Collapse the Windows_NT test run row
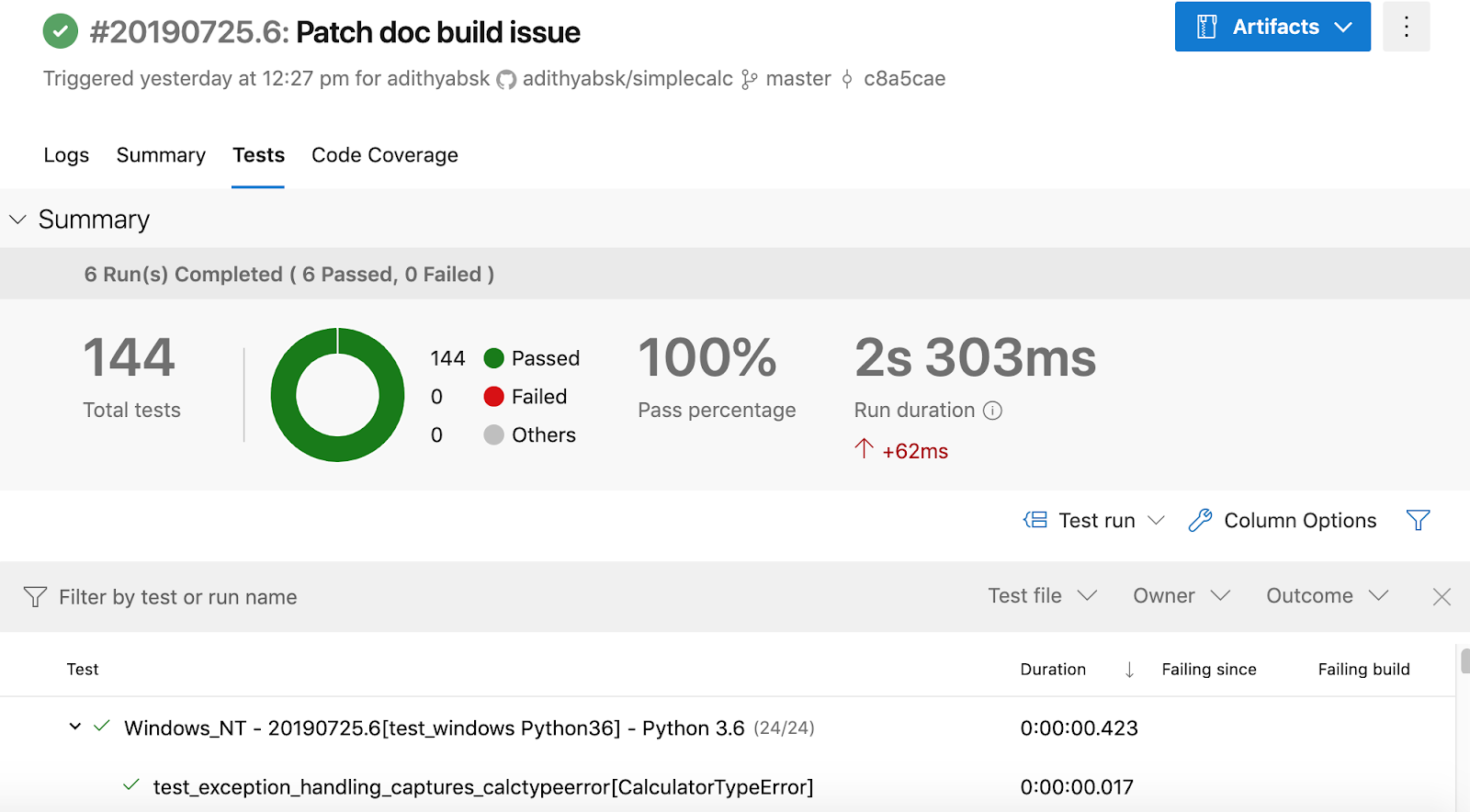Image resolution: width=1470 pixels, height=812 pixels. pos(75,727)
